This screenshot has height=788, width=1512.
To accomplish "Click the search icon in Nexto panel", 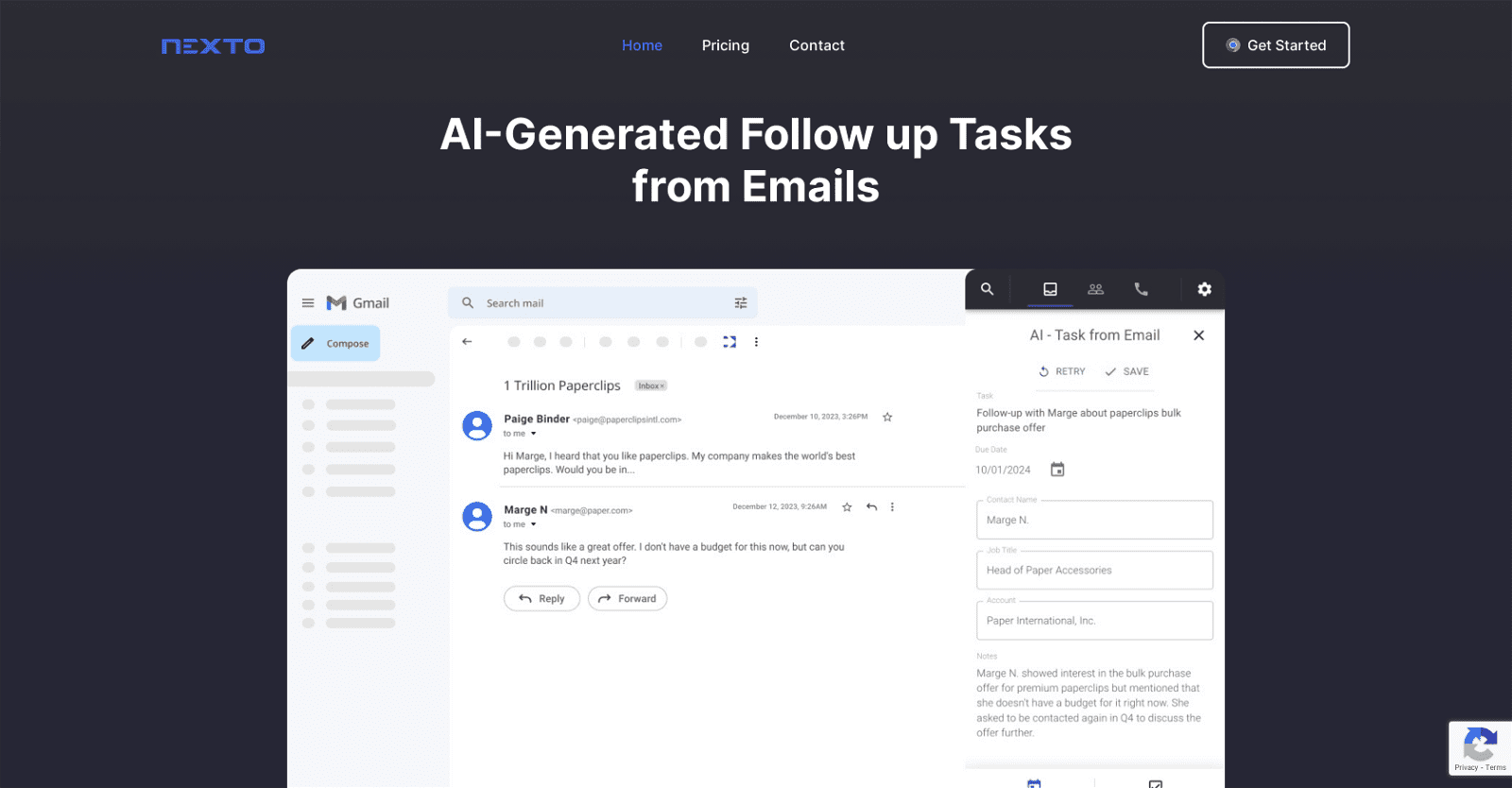I will point(987,289).
